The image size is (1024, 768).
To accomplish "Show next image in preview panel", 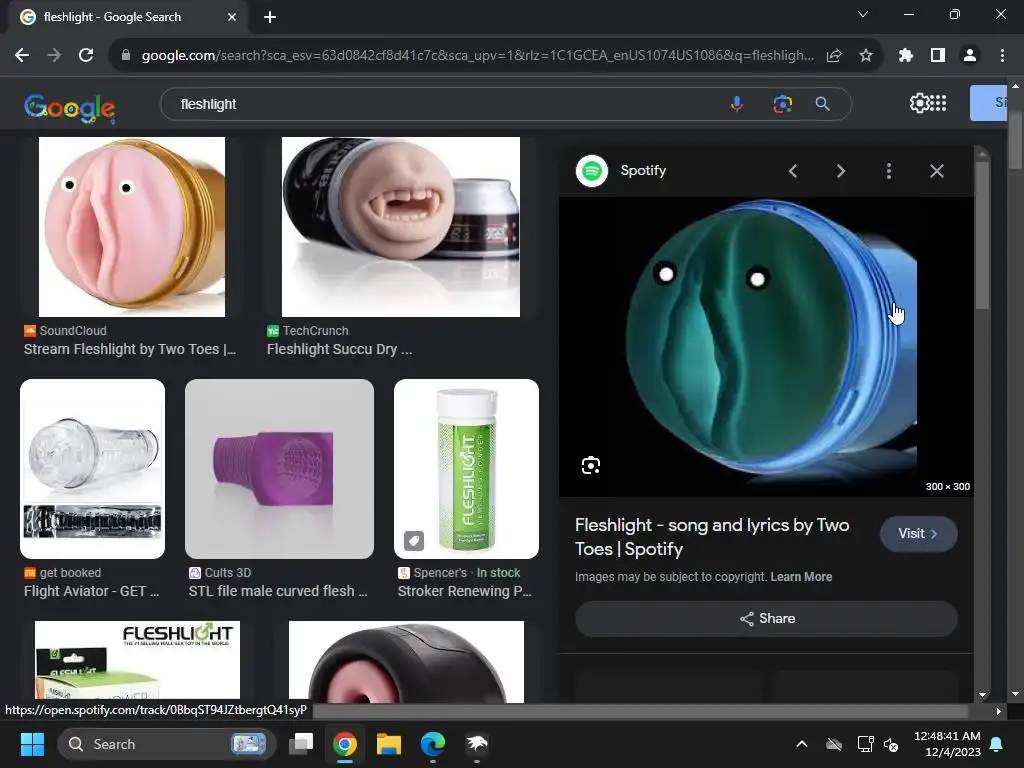I will (x=840, y=171).
